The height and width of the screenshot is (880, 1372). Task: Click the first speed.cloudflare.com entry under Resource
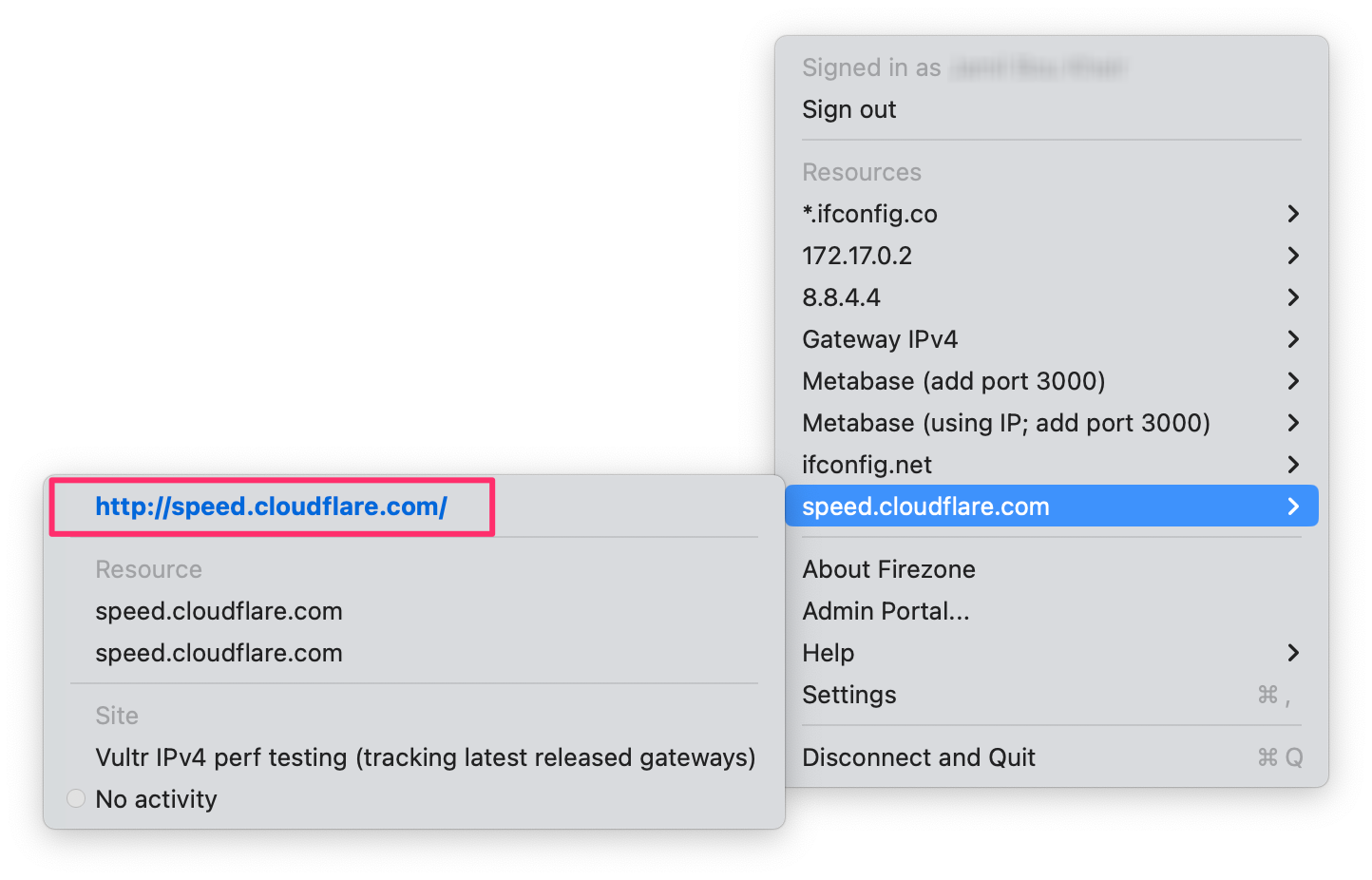[x=219, y=611]
